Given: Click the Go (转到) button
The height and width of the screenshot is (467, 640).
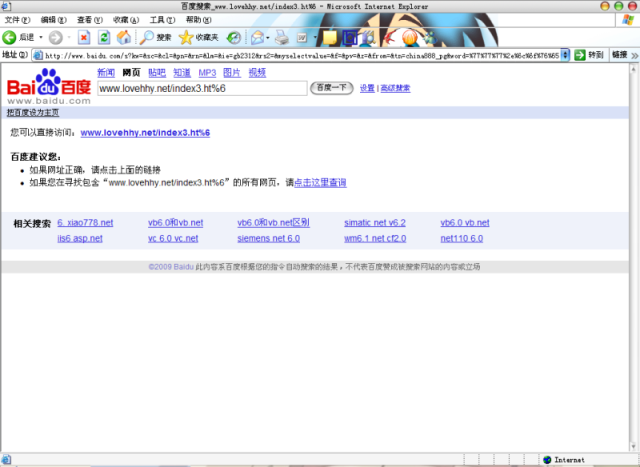Looking at the screenshot, I should (588, 55).
